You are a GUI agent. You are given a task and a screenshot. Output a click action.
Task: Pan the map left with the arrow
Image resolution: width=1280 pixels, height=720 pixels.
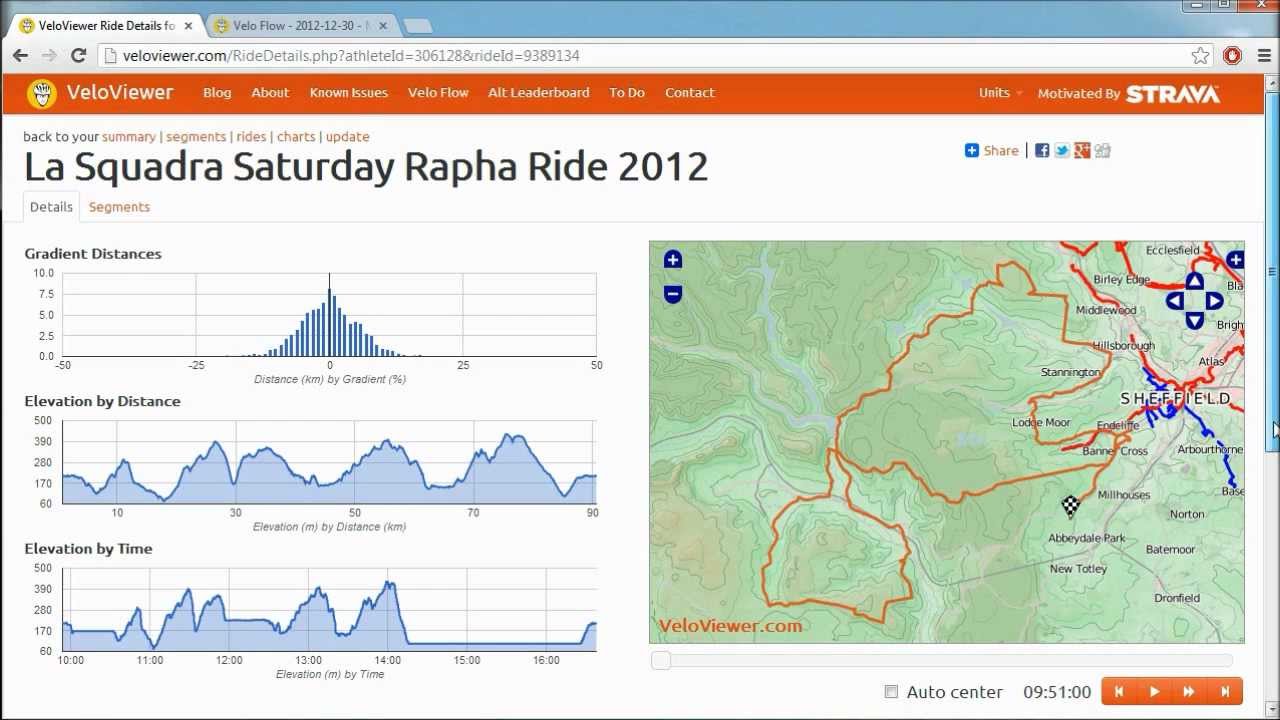pyautogui.click(x=1175, y=301)
